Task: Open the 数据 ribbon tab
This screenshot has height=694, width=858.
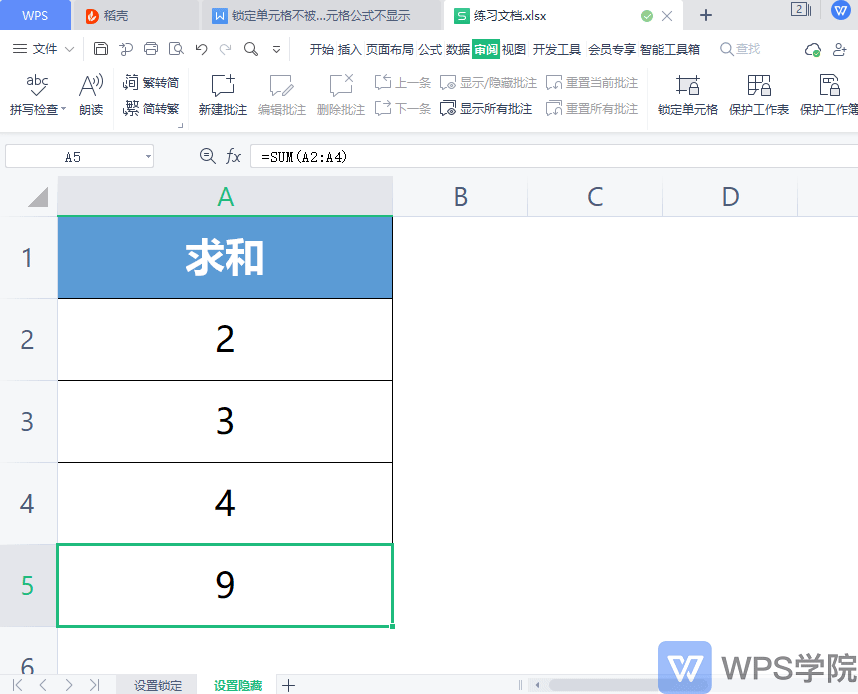Action: coord(458,49)
